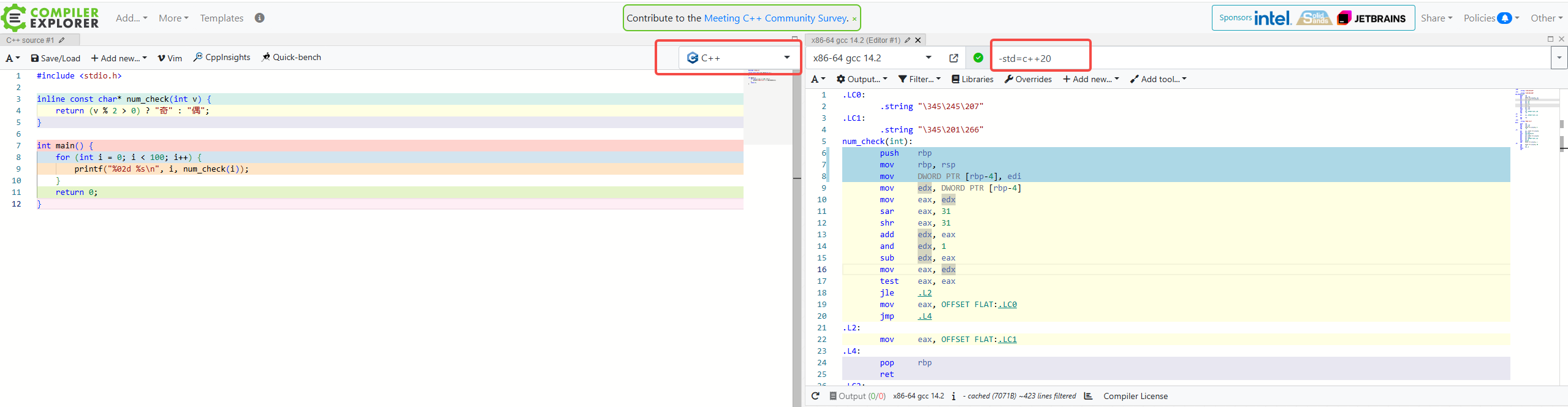Click the Compiler Explorer logo

tap(50, 18)
